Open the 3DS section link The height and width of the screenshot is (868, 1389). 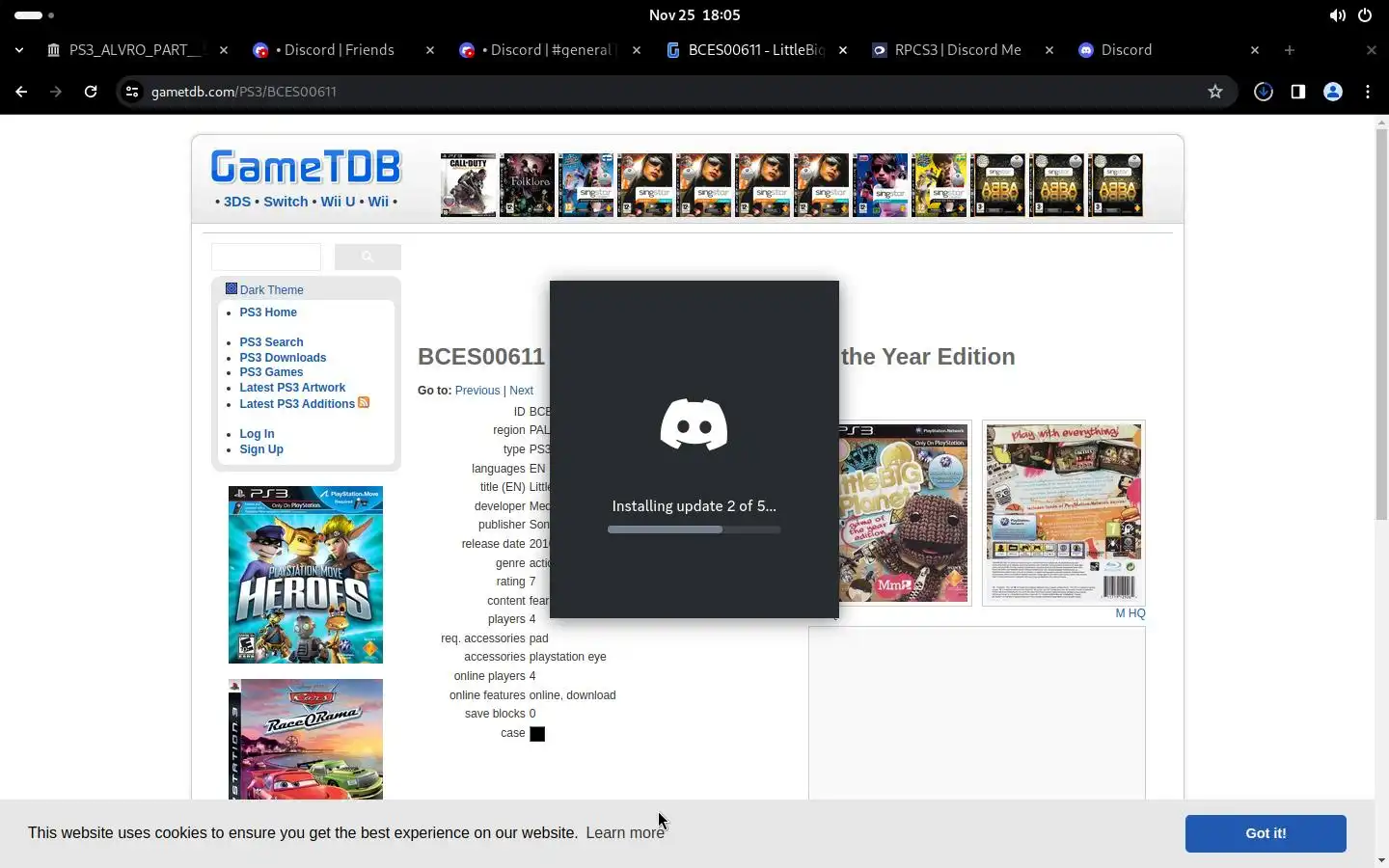pyautogui.click(x=237, y=202)
